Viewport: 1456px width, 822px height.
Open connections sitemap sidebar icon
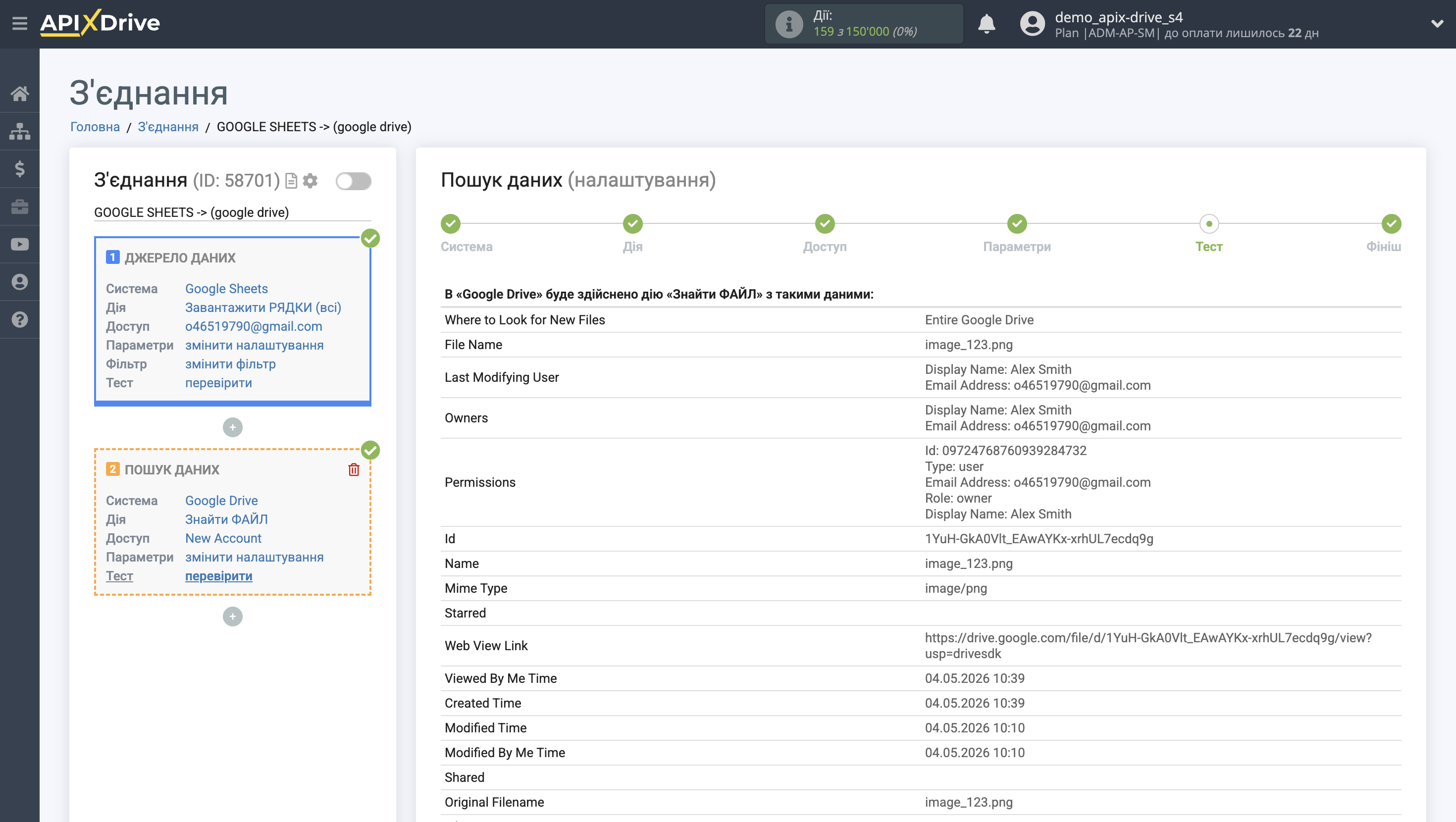[20, 131]
